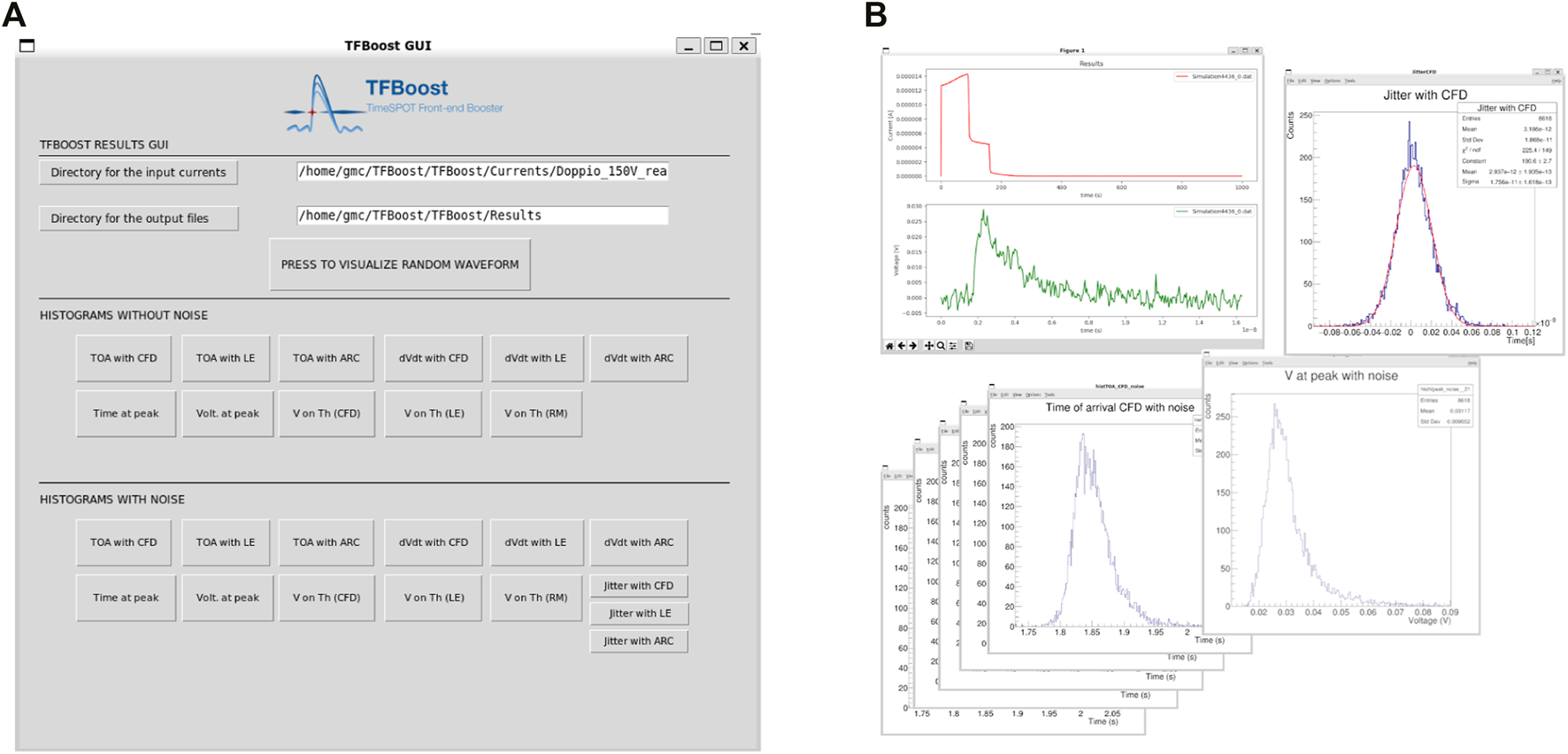Open the configure subplots sliders icon
Screen dimensions: 1568x754
tap(953, 346)
